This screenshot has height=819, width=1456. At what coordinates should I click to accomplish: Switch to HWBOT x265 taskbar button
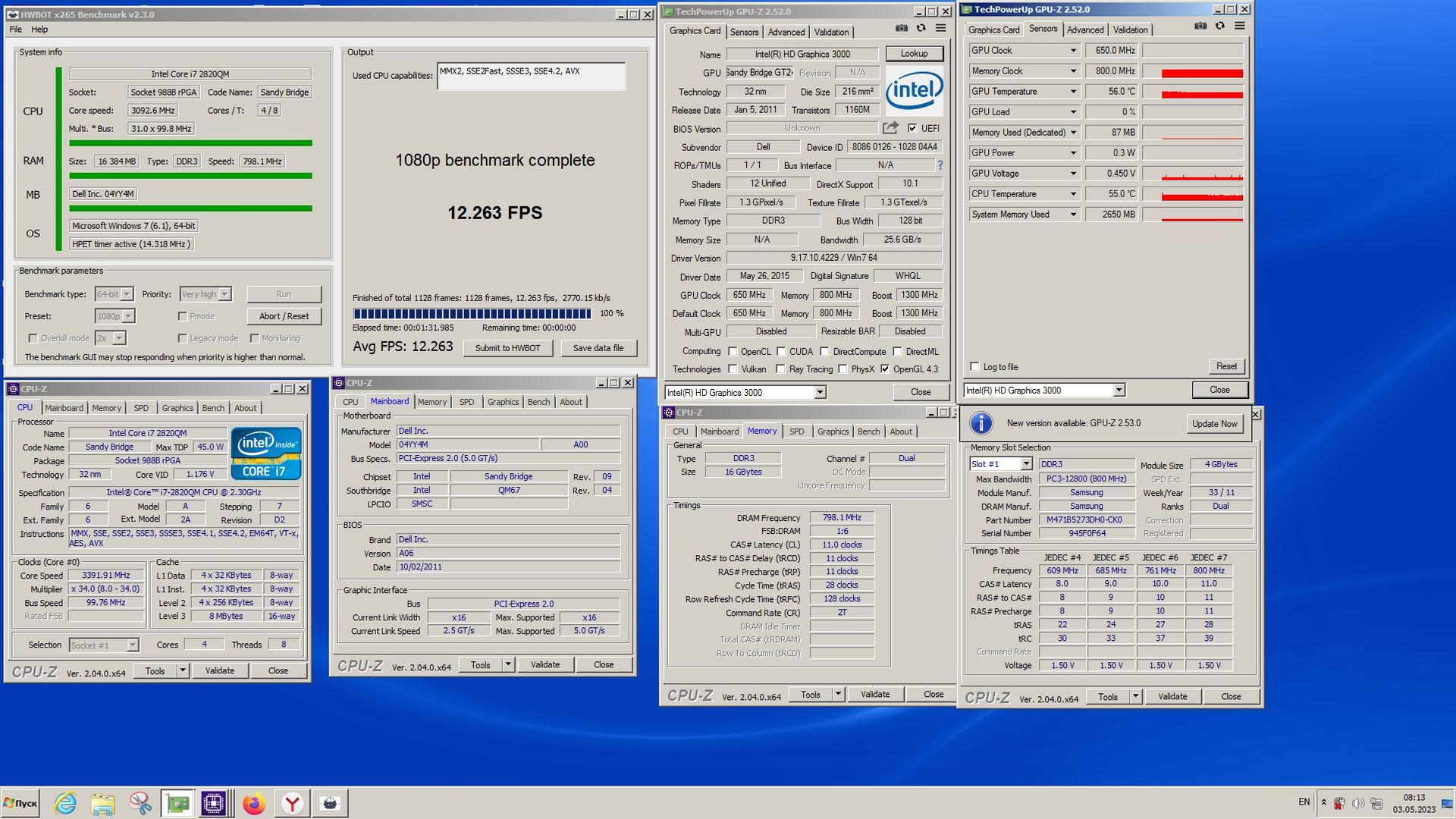(330, 803)
